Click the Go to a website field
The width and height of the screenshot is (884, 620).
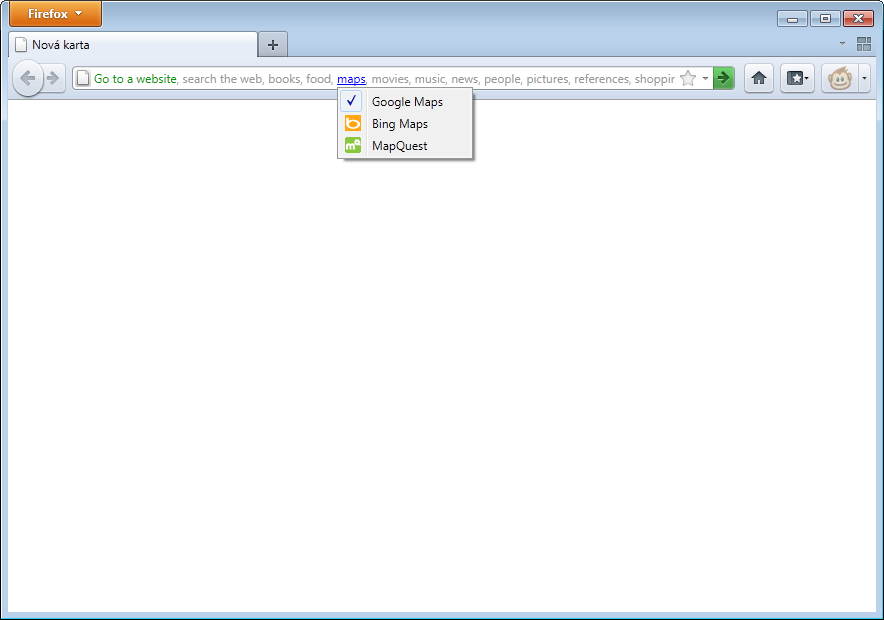135,79
